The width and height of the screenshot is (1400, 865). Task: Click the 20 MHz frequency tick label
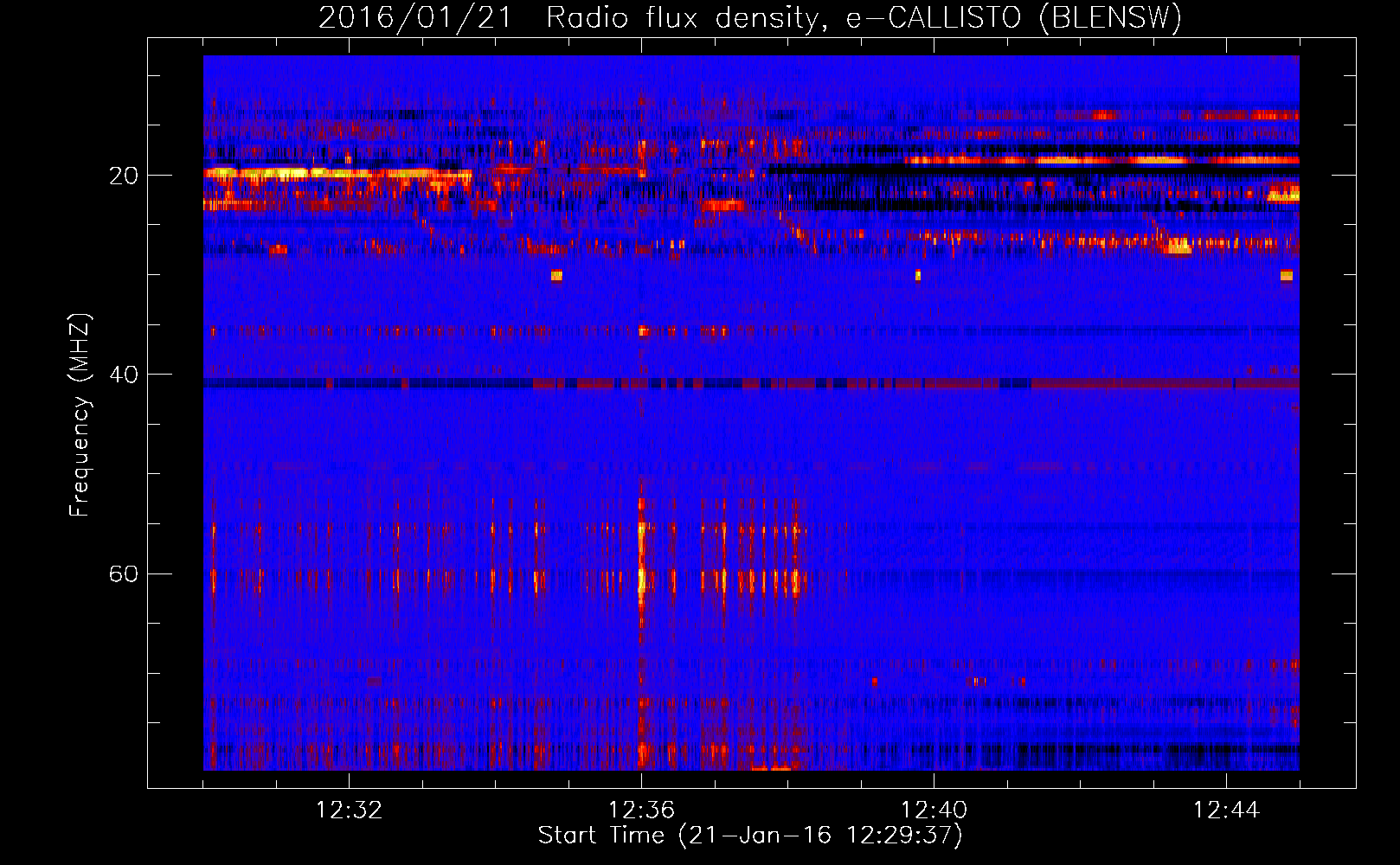pos(124,176)
